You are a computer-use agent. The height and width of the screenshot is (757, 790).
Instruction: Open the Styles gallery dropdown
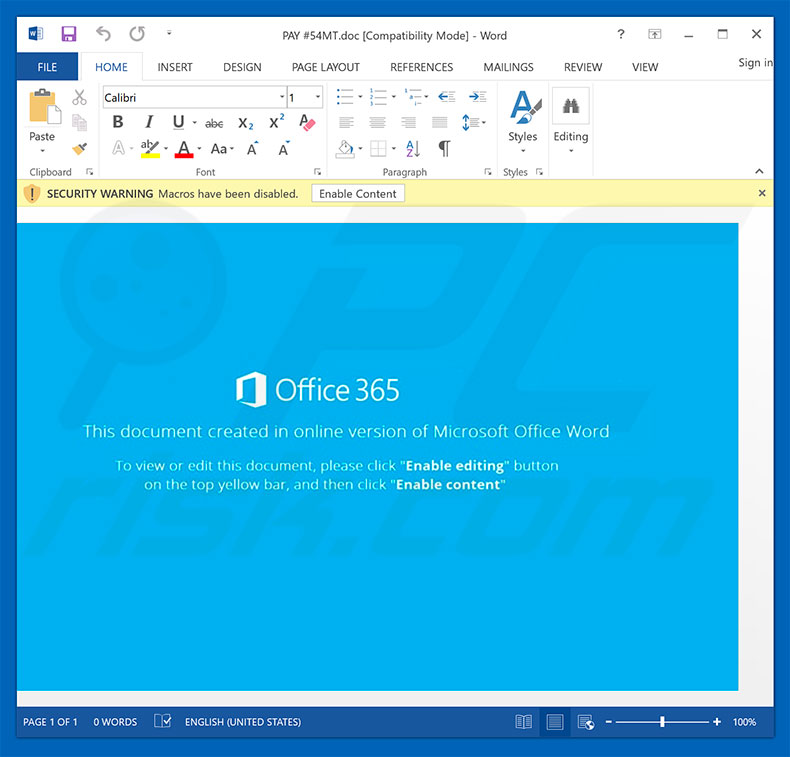pyautogui.click(x=522, y=121)
